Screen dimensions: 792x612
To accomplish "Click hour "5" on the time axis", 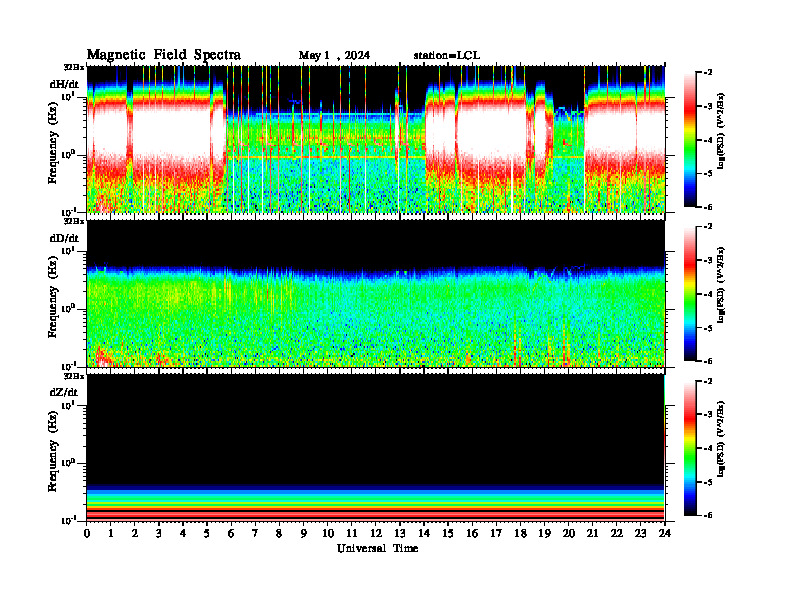I will coord(207,533).
